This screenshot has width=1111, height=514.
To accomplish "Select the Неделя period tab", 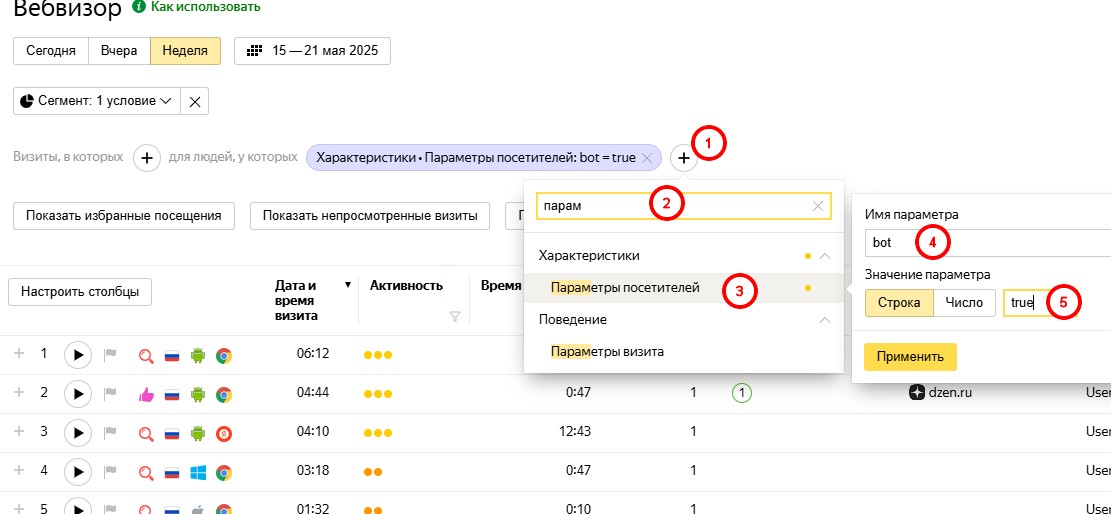I will (x=185, y=51).
